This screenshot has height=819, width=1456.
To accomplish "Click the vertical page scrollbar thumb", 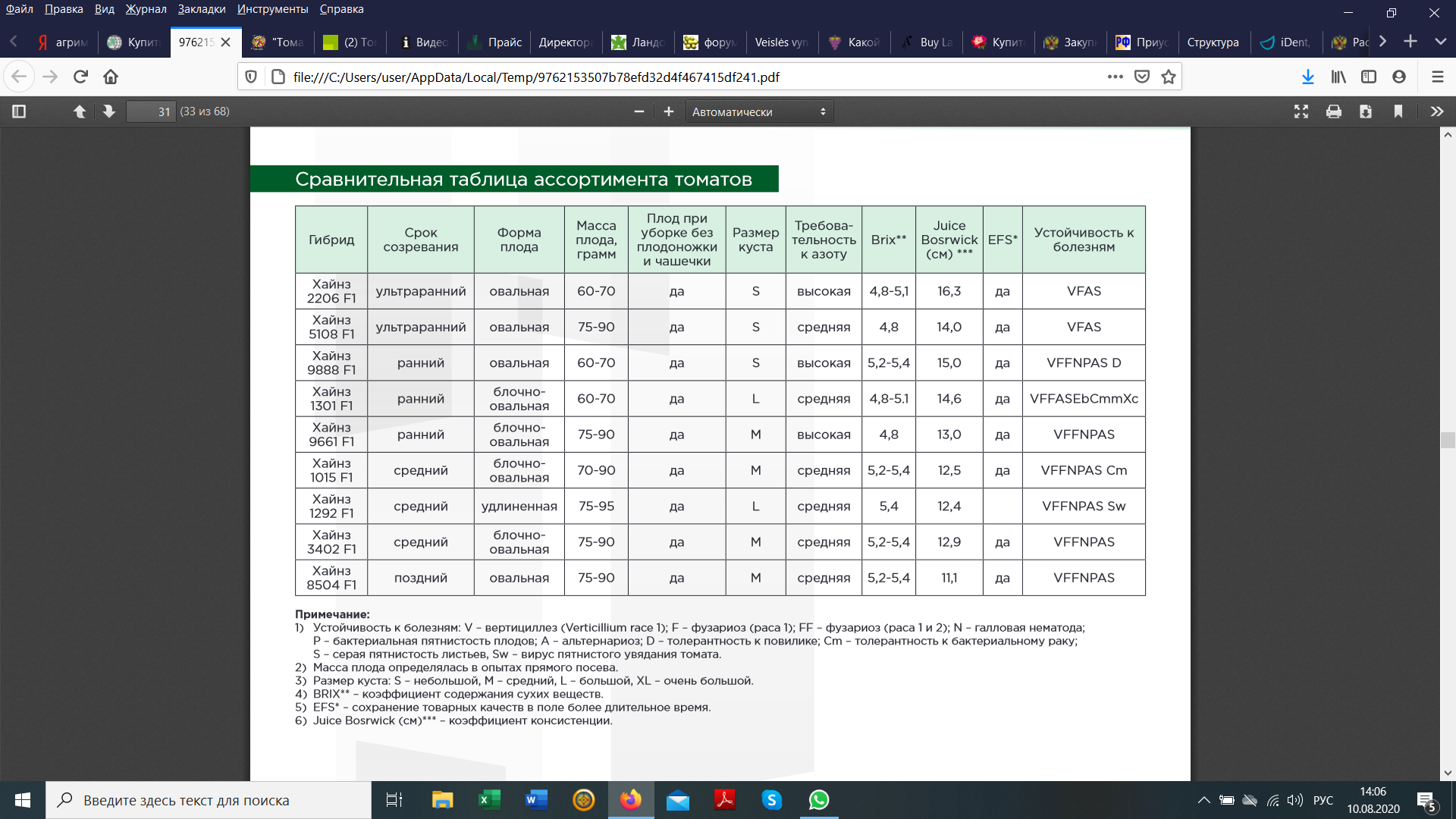I will click(1448, 440).
